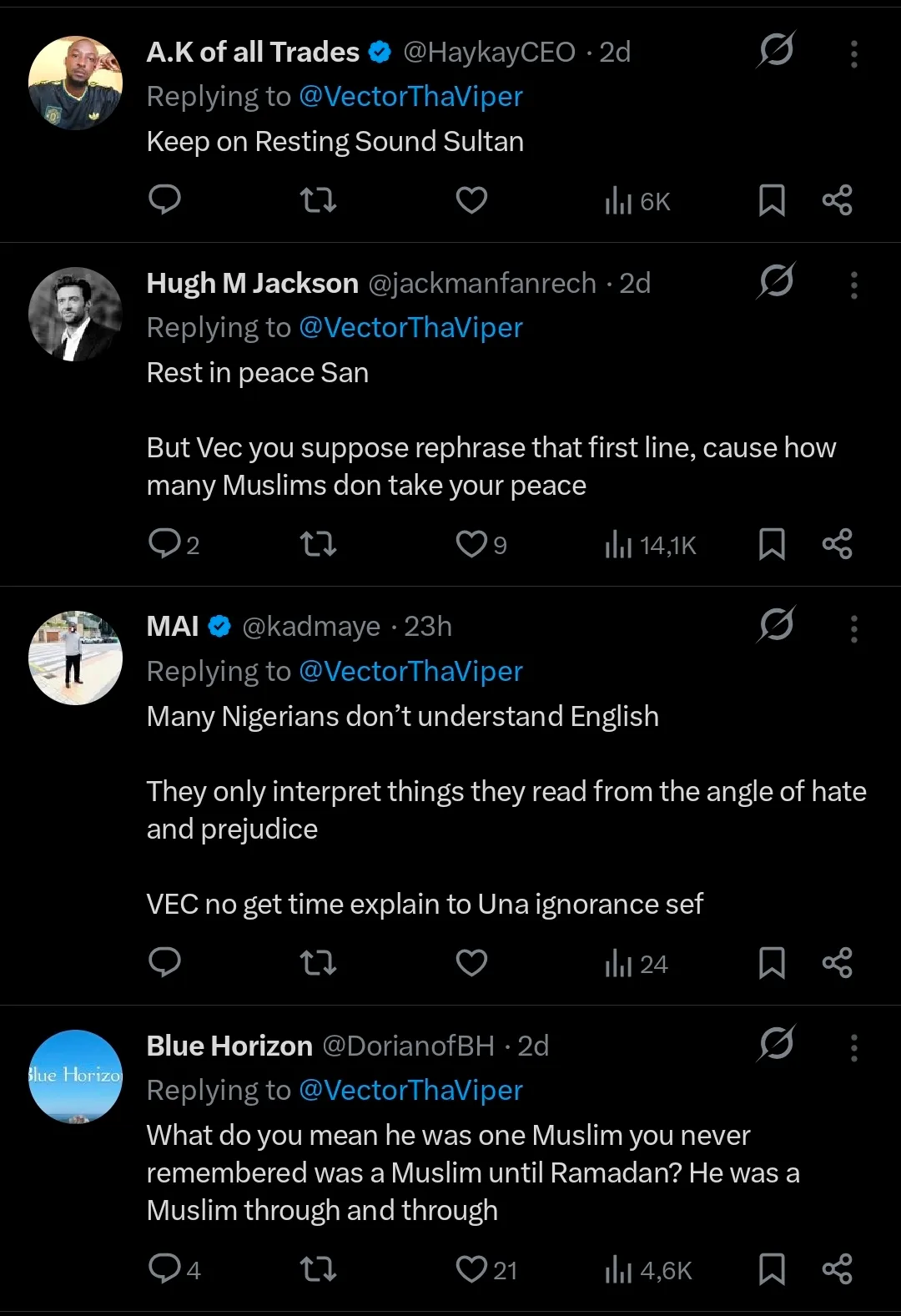Open more options menu on MAI's tweet
The height and width of the screenshot is (1316, 901).
click(853, 628)
